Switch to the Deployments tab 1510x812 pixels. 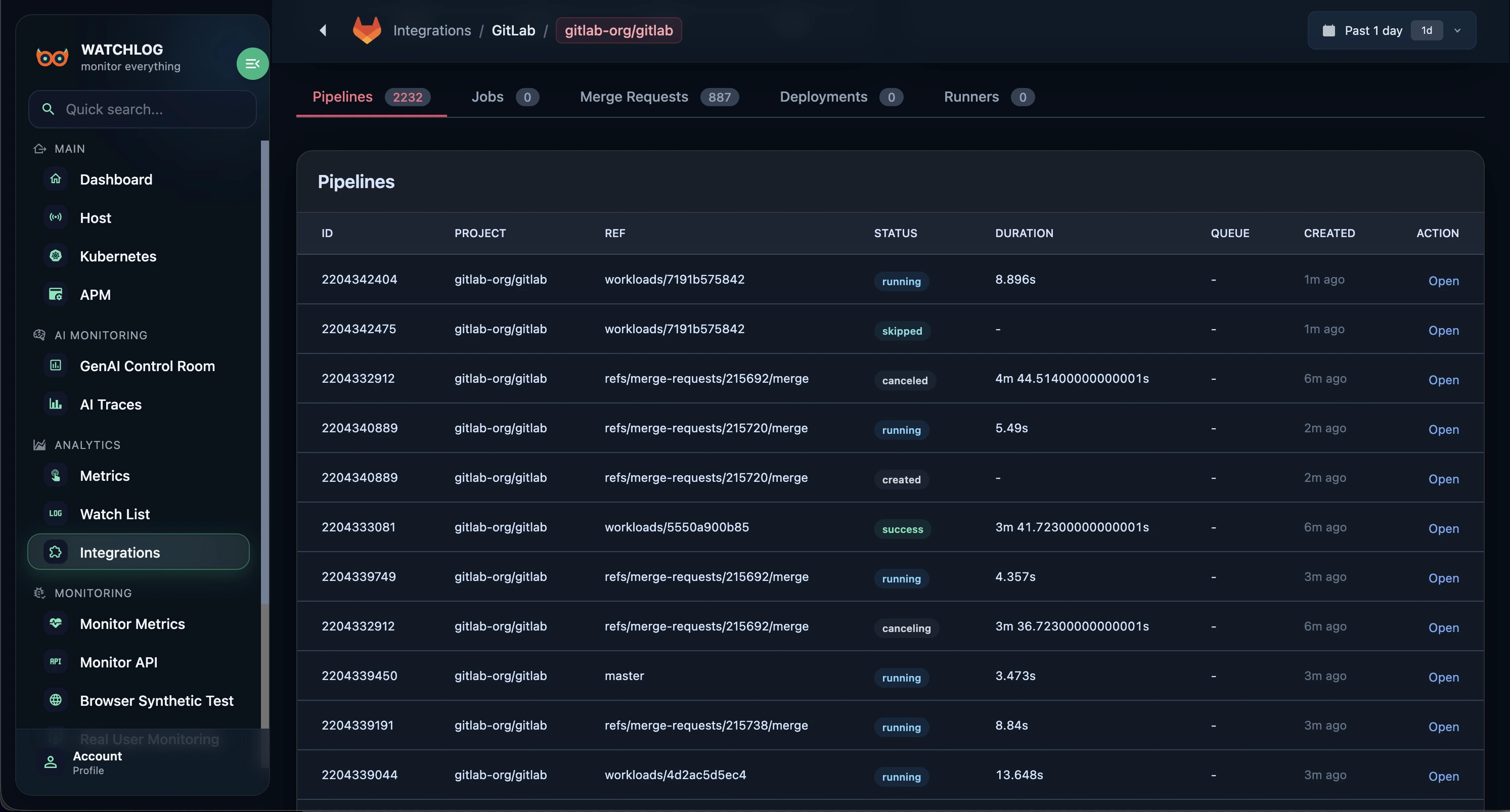823,97
